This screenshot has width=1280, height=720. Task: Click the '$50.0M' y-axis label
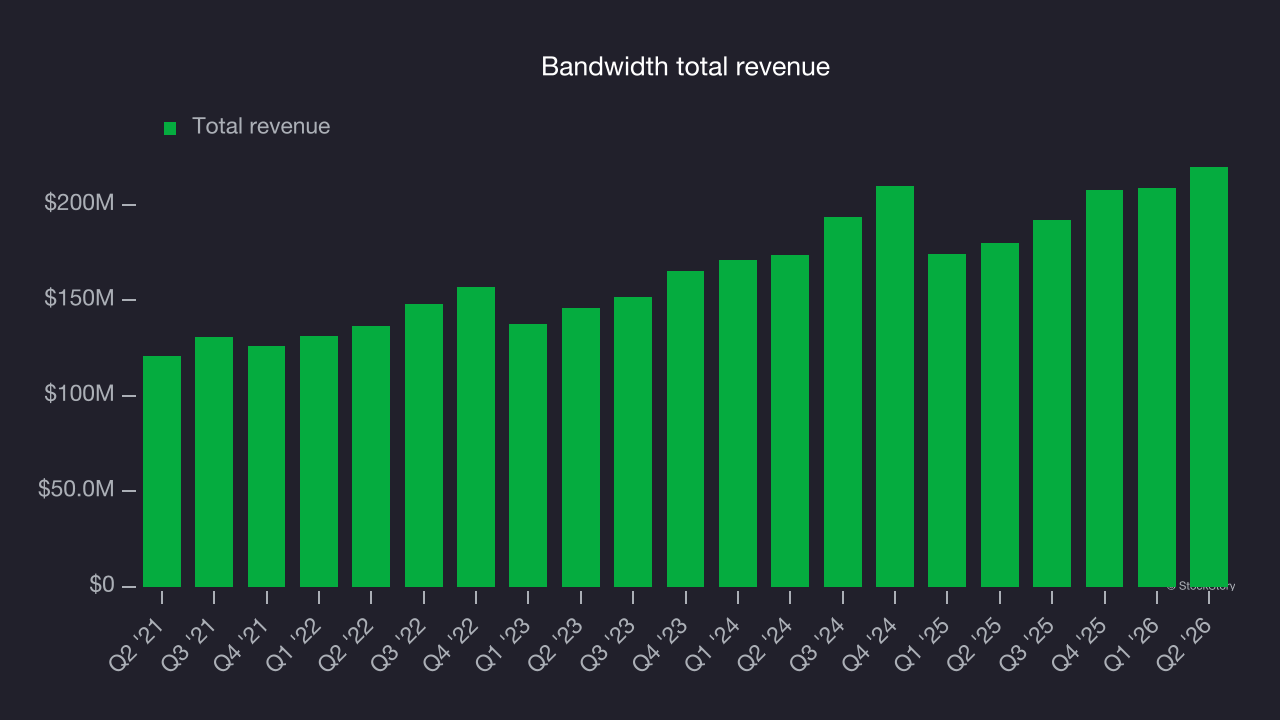pyautogui.click(x=75, y=490)
